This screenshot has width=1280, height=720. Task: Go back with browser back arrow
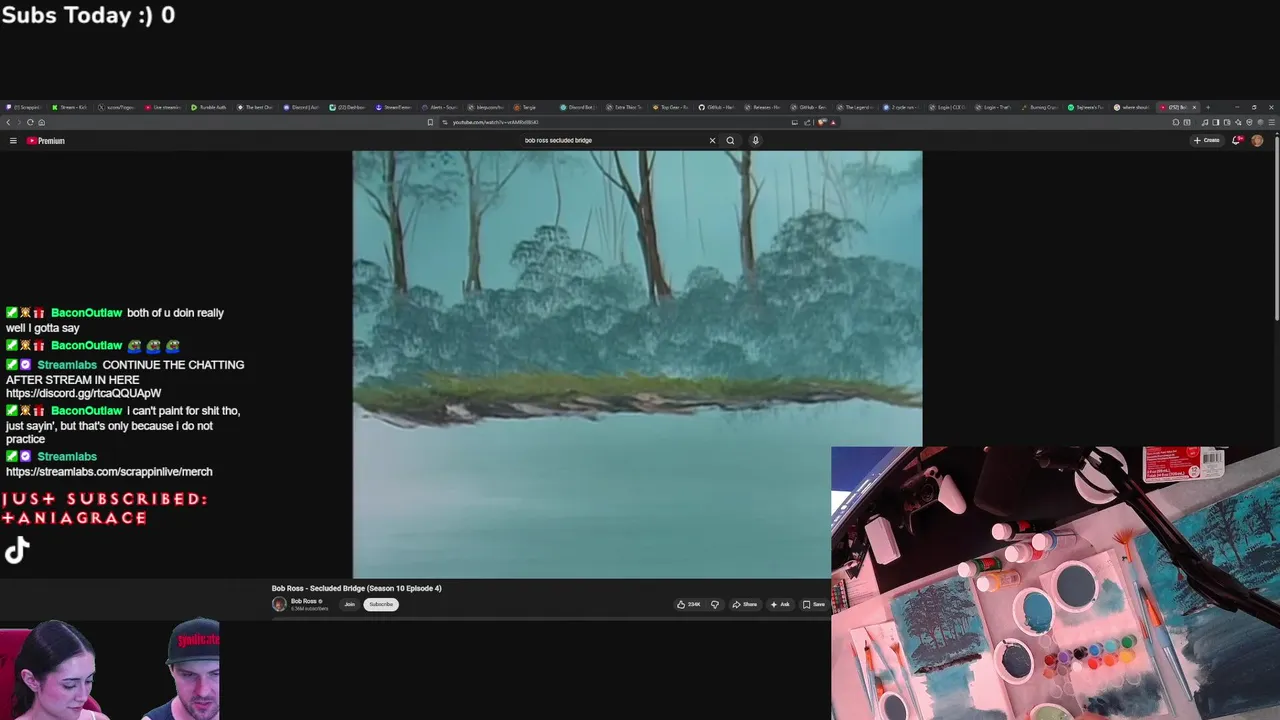pyautogui.click(x=8, y=122)
